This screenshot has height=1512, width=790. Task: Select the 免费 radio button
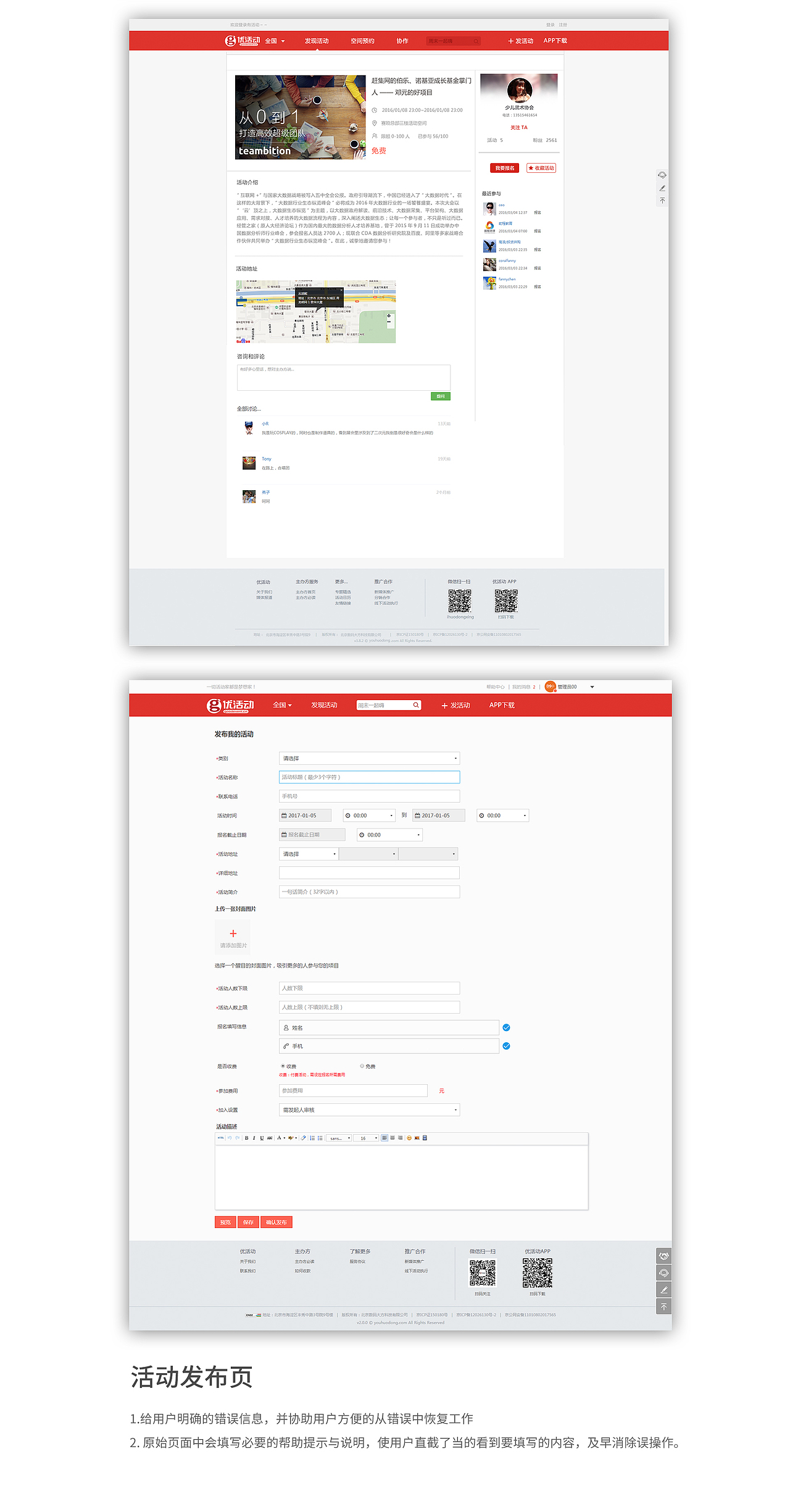(x=362, y=1066)
